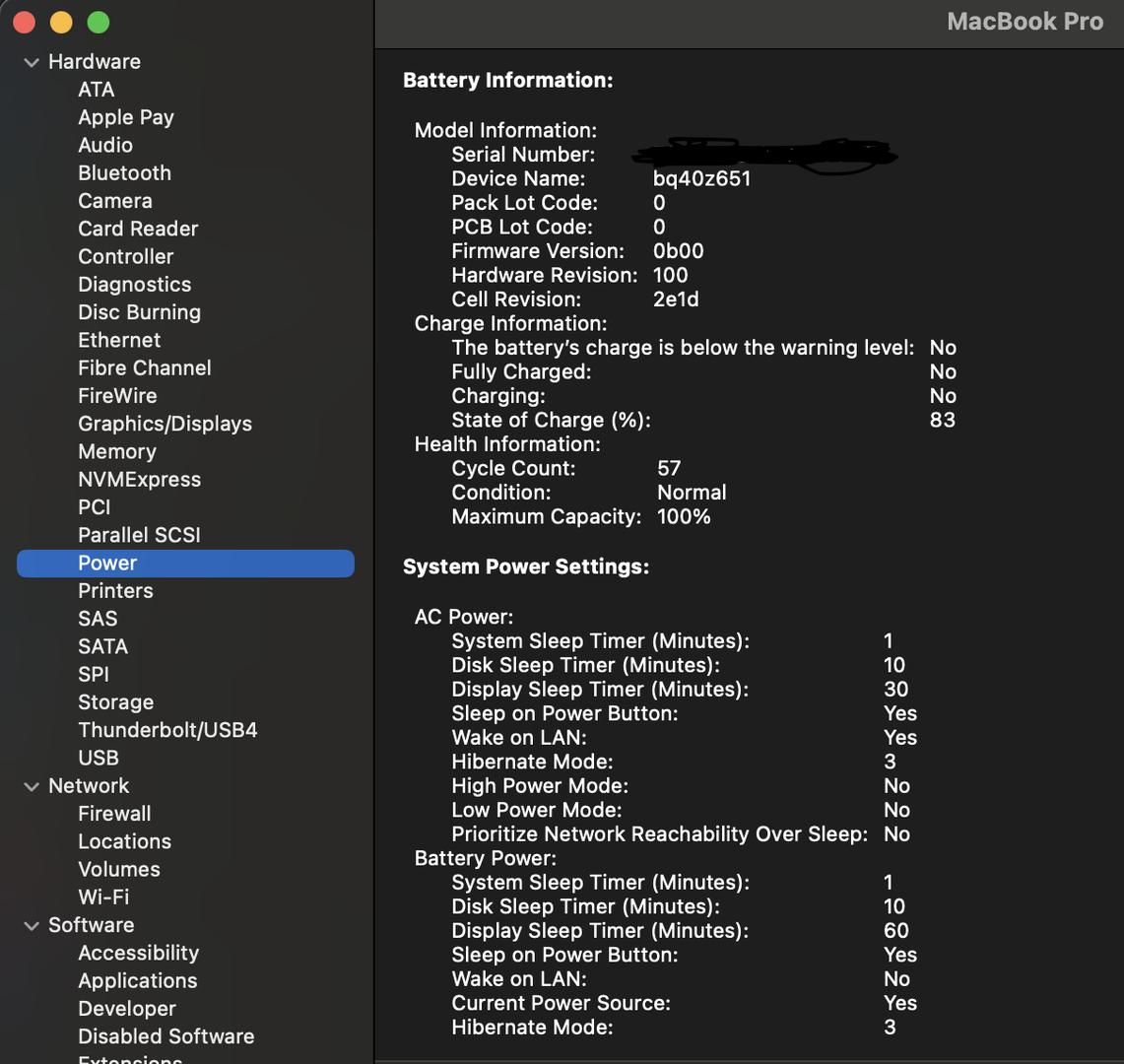1124x1064 pixels.
Task: Select Developer under Software
Action: tap(127, 1010)
